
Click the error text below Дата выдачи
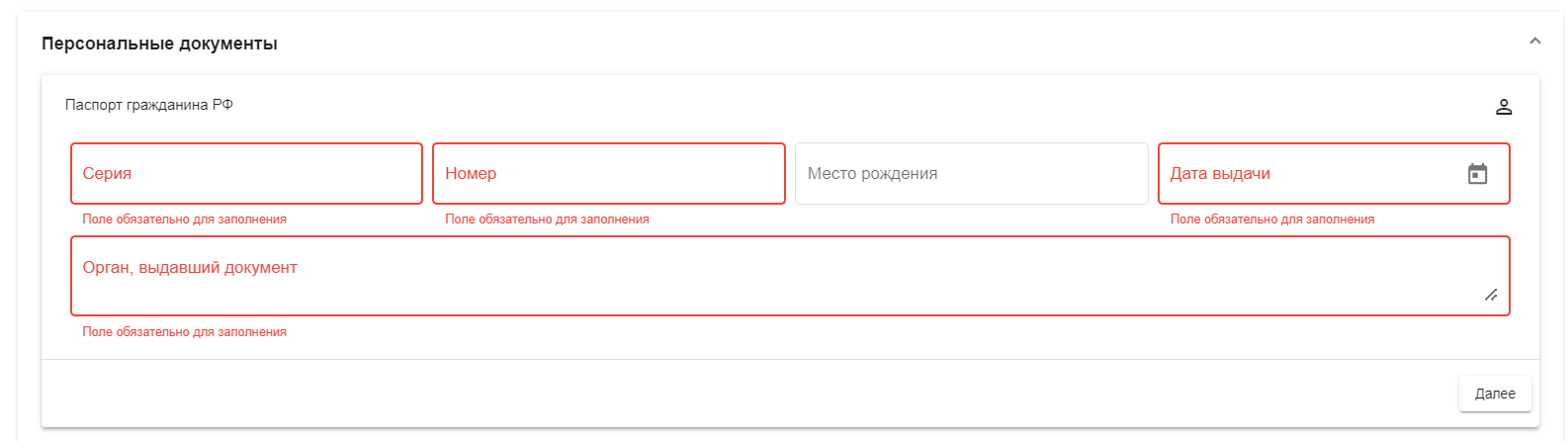click(1272, 220)
